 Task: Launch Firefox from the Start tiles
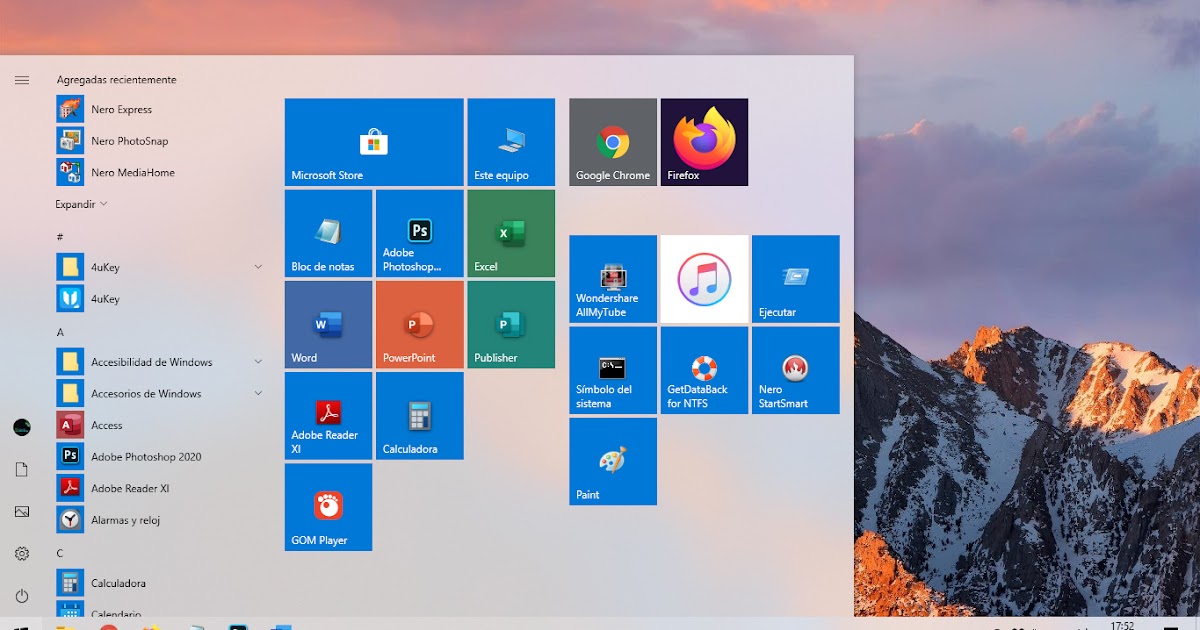704,141
